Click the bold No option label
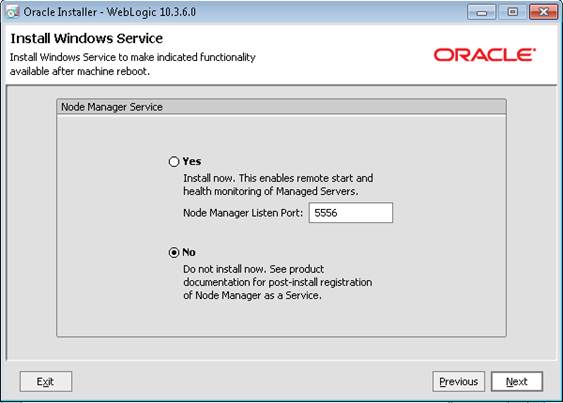This screenshot has height=403, width=563. 189,252
